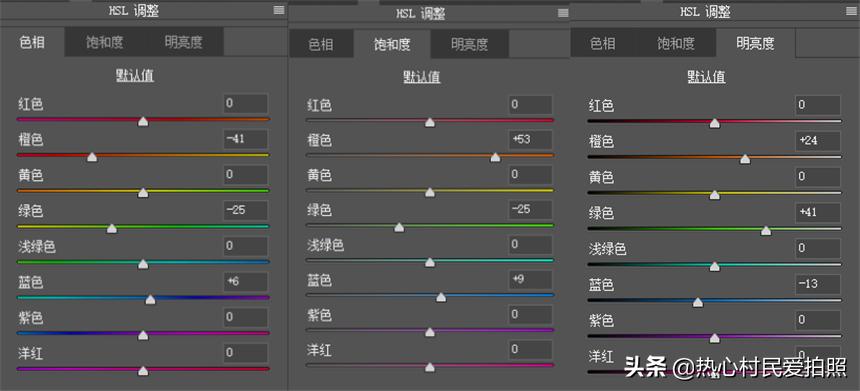This screenshot has width=860, height=391.
Task: Focus the 紫色 saturation value field
Action: (530, 315)
